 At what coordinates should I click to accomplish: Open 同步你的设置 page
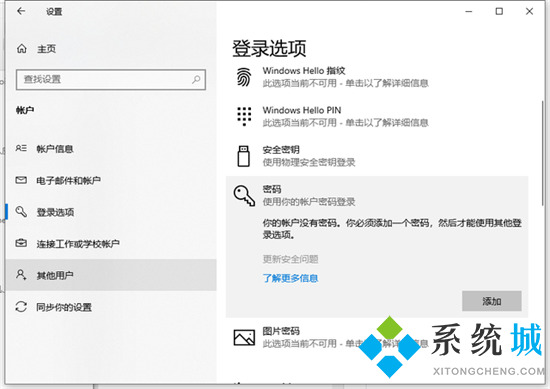click(111, 307)
